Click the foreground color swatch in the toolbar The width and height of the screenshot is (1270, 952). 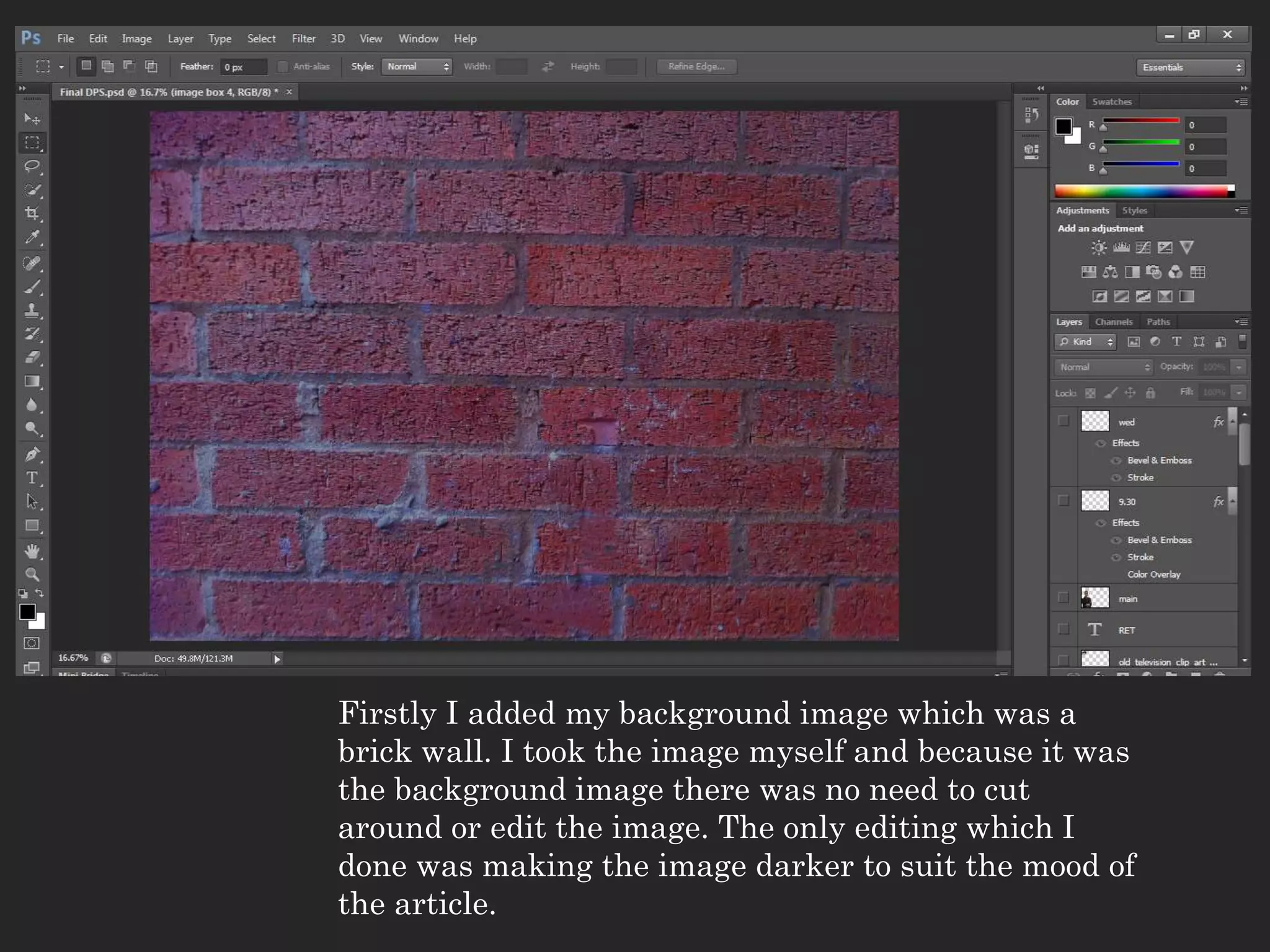point(27,612)
